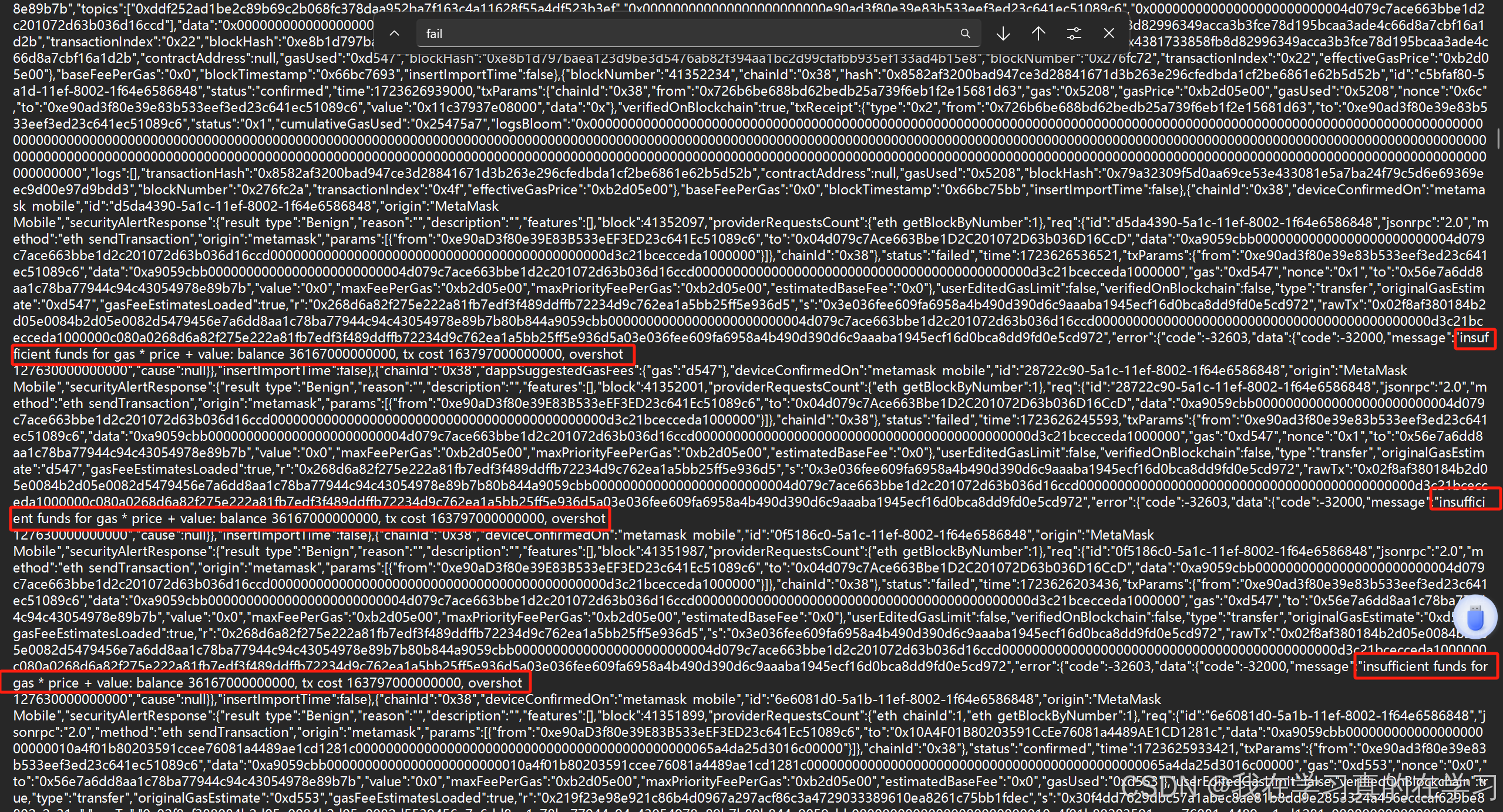The width and height of the screenshot is (1503, 812).
Task: Close the find bar with the X
Action: (x=1109, y=33)
